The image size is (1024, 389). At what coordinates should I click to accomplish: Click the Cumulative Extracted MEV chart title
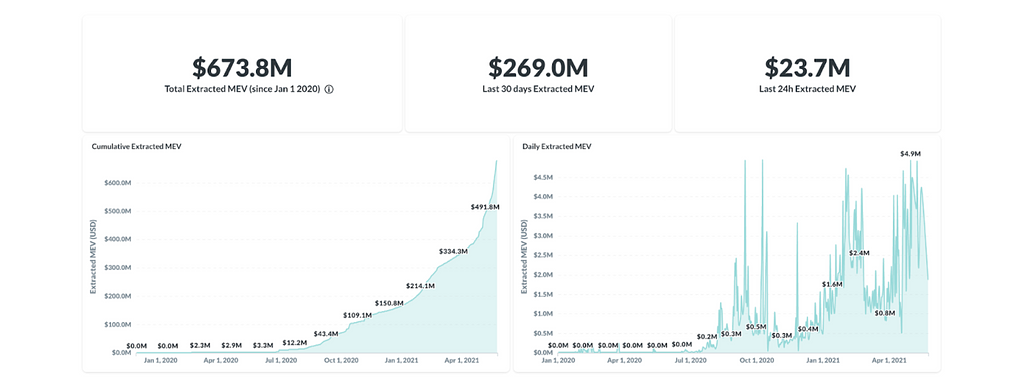(136, 147)
